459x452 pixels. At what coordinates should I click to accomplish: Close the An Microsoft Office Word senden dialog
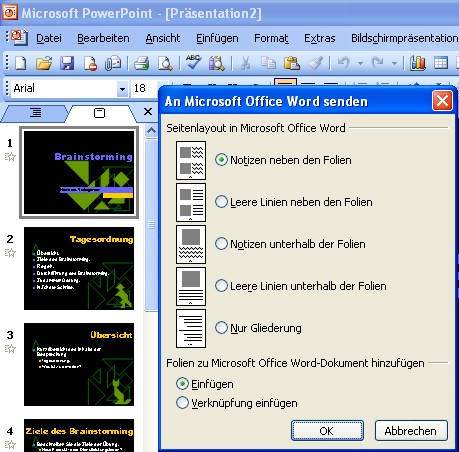pos(442,100)
